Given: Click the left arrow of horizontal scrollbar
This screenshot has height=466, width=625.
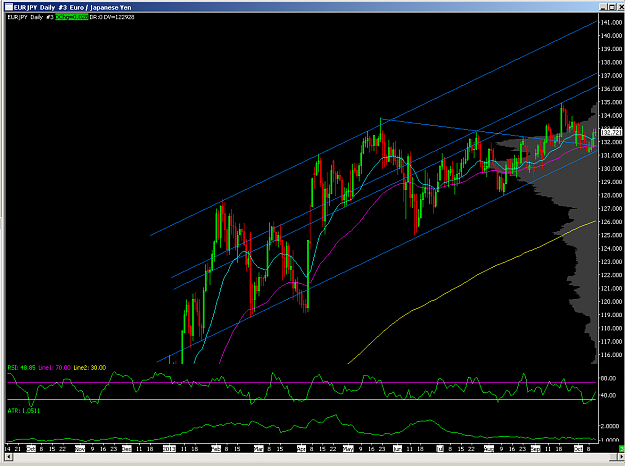Looking at the screenshot, I should pos(8,456).
